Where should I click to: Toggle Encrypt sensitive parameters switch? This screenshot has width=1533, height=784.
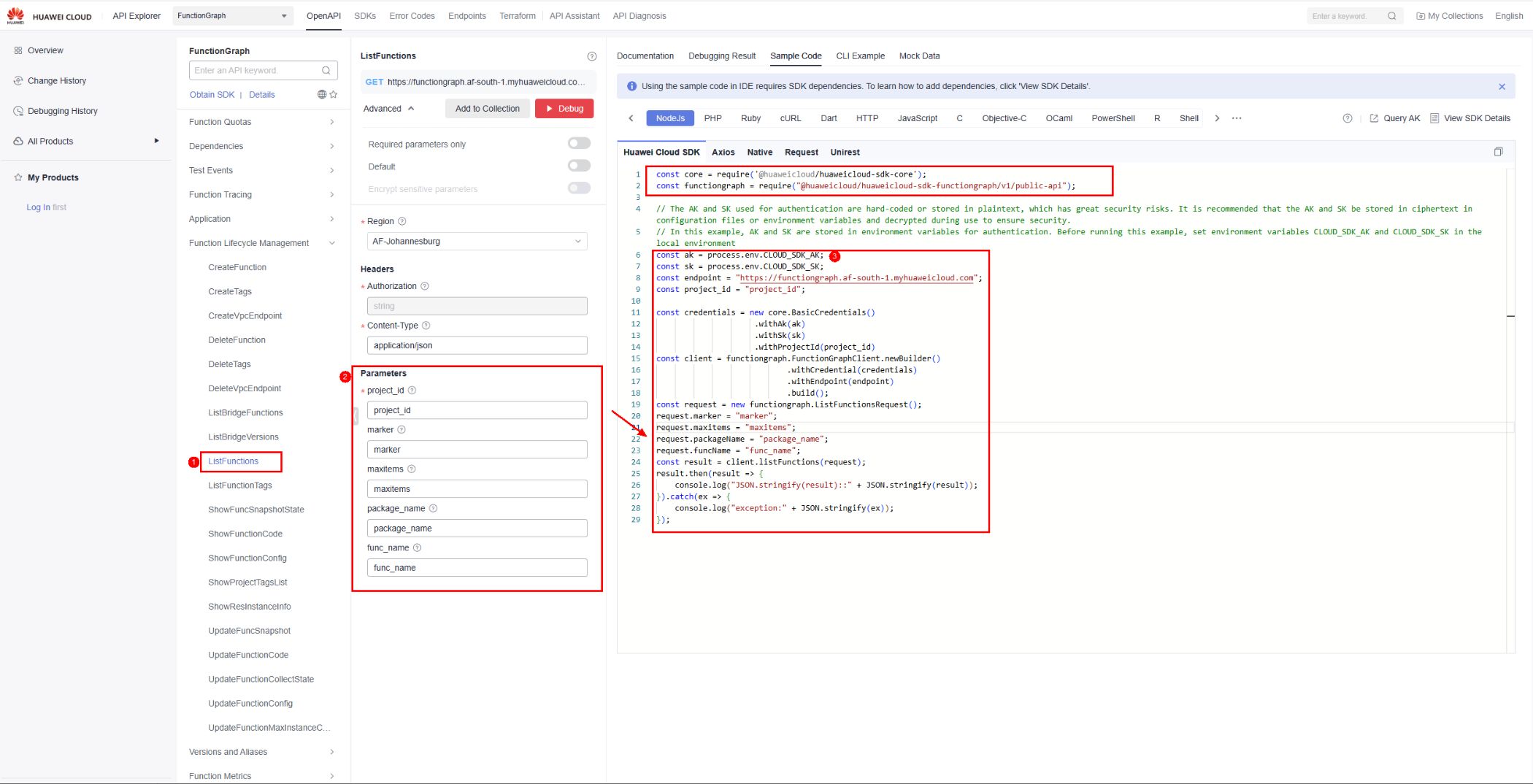(579, 188)
